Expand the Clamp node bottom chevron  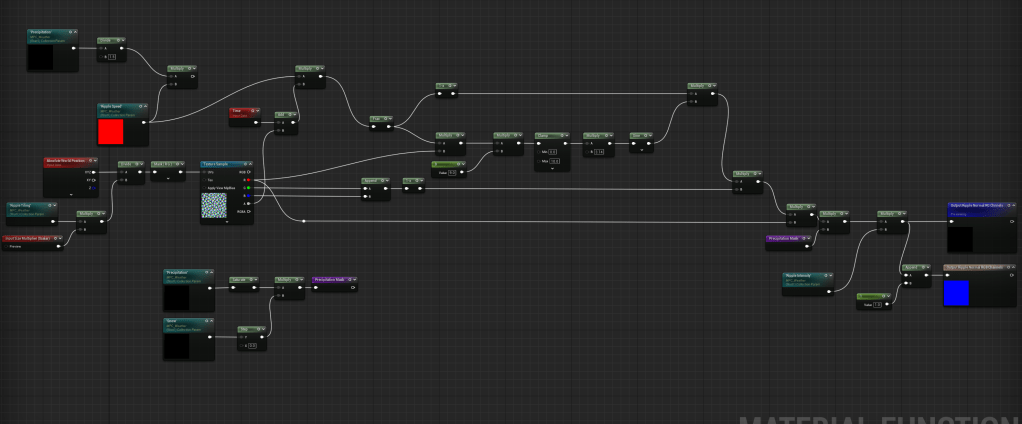click(x=550, y=168)
